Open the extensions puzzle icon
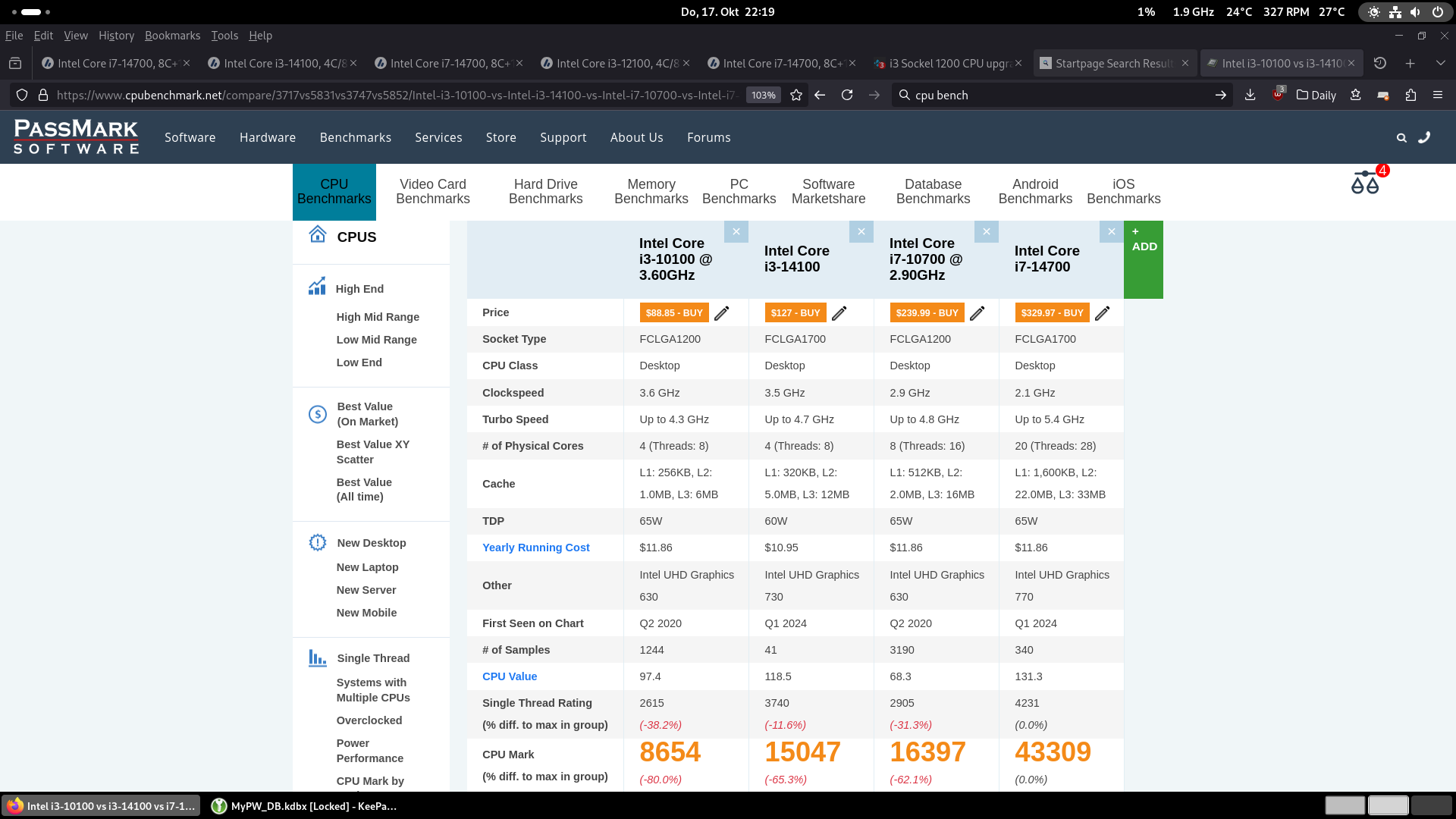The width and height of the screenshot is (1456, 819). coord(1410,95)
